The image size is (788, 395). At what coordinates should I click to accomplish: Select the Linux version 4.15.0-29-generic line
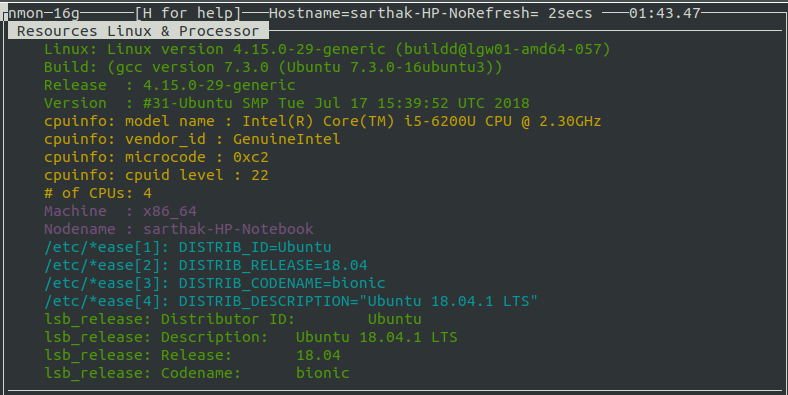327,49
